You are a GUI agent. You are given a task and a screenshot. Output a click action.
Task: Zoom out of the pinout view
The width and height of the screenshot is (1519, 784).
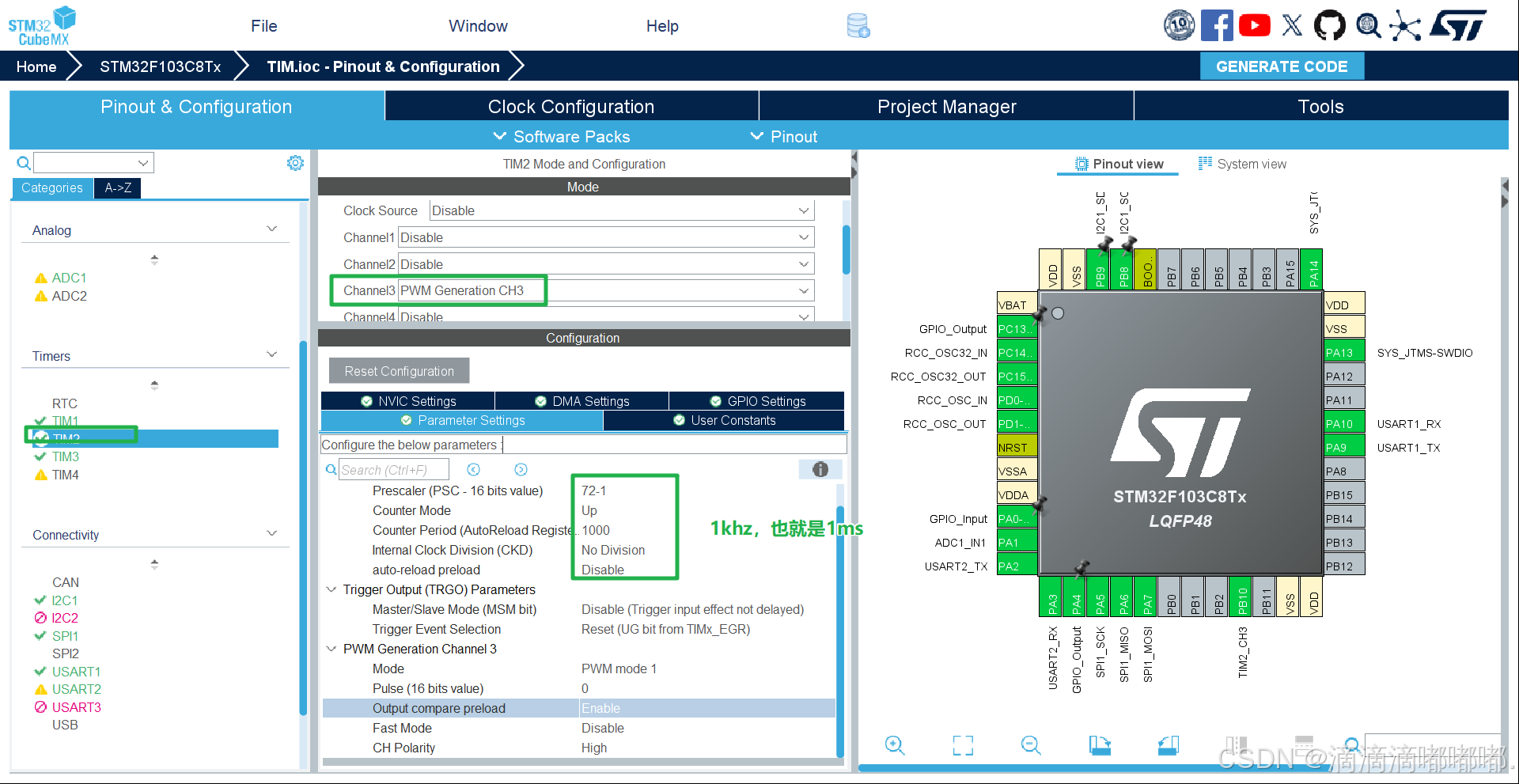click(1031, 745)
